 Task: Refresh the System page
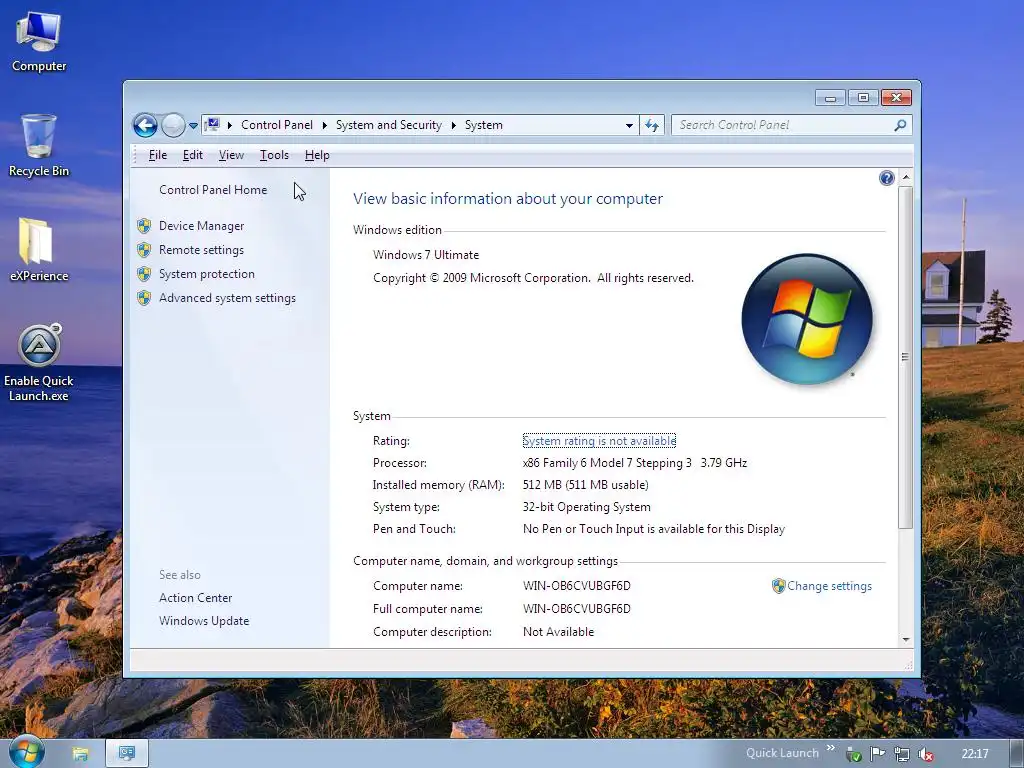(652, 125)
